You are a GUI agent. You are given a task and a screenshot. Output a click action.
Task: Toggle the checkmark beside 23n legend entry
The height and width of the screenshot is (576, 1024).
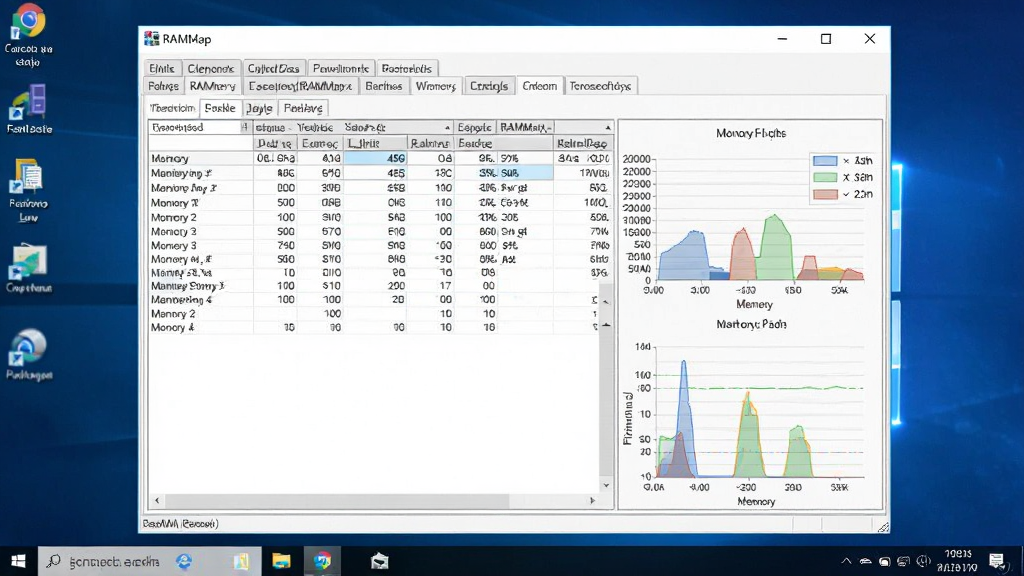(x=846, y=195)
